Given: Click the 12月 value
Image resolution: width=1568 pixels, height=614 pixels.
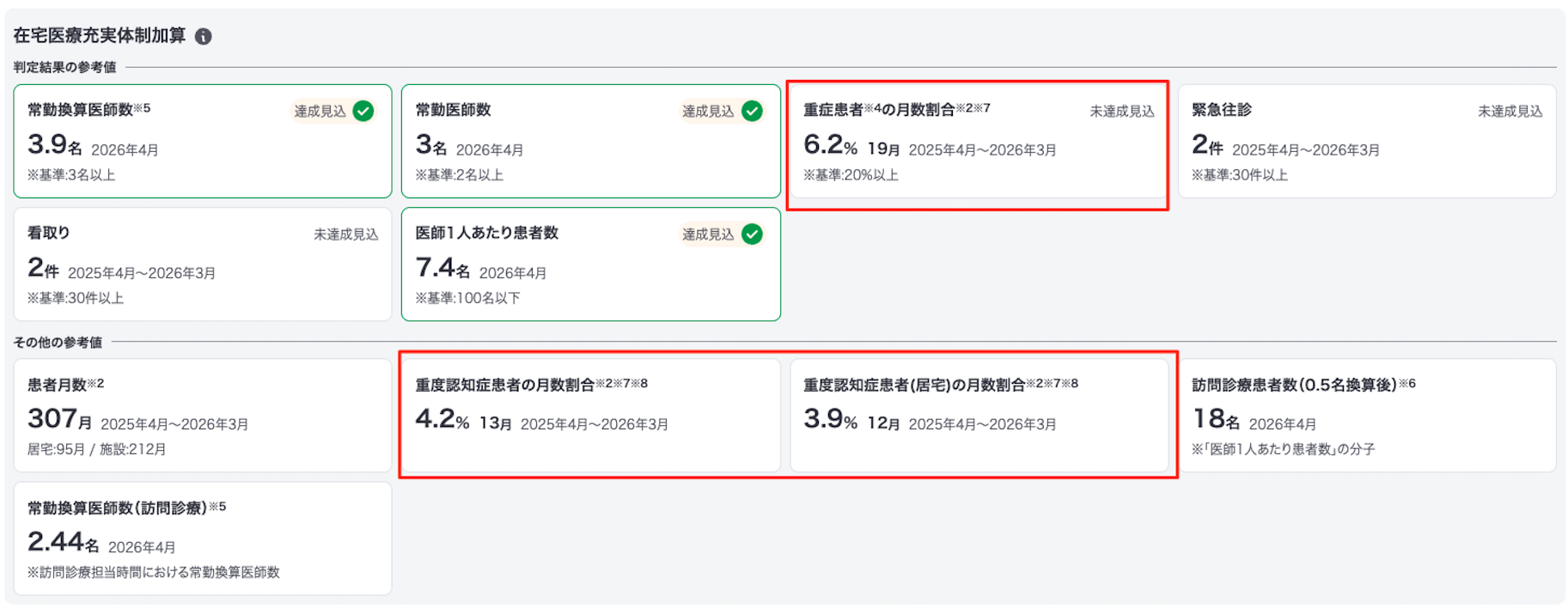Looking at the screenshot, I should tap(883, 423).
